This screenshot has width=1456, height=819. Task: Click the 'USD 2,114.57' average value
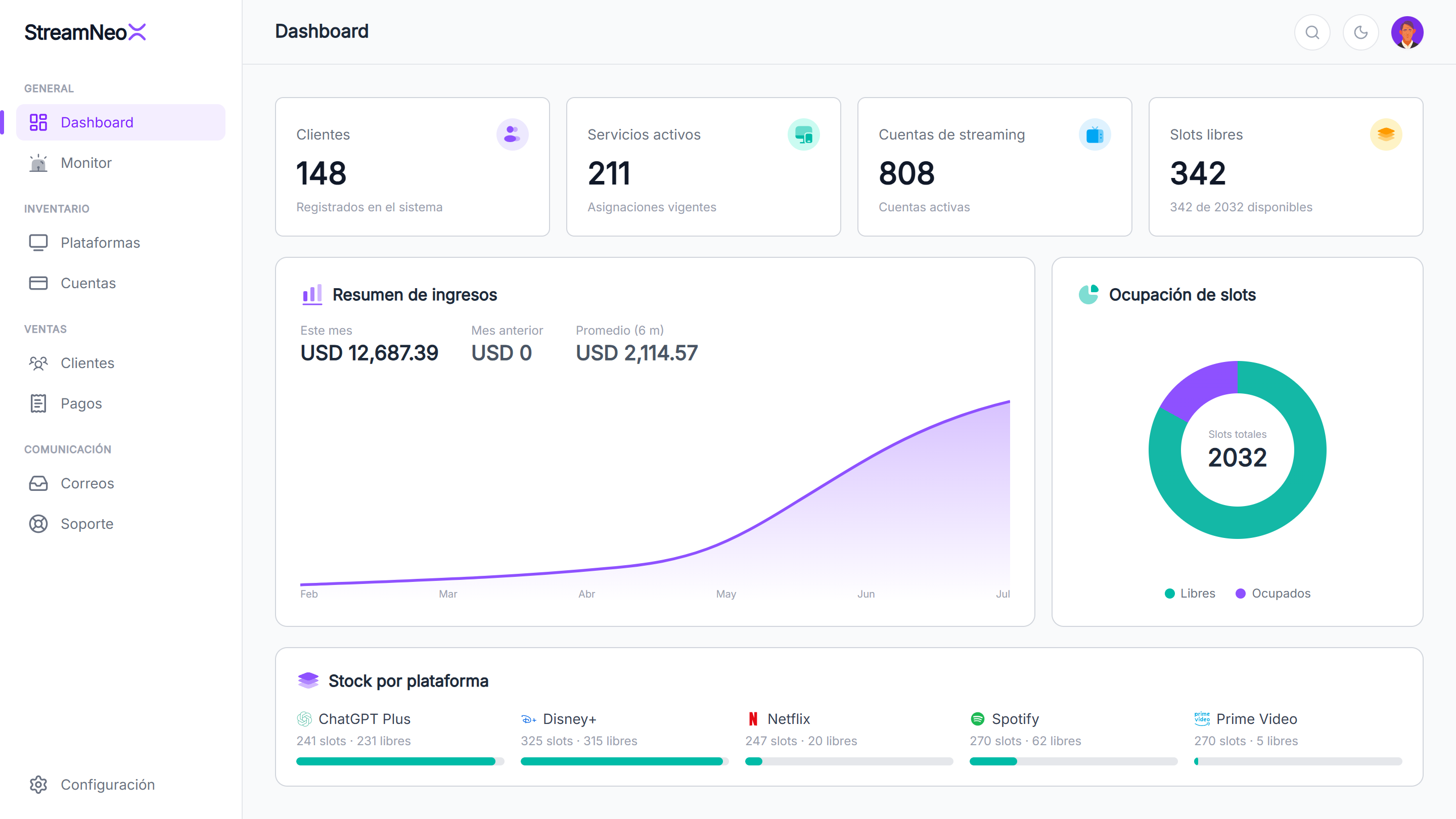point(636,353)
